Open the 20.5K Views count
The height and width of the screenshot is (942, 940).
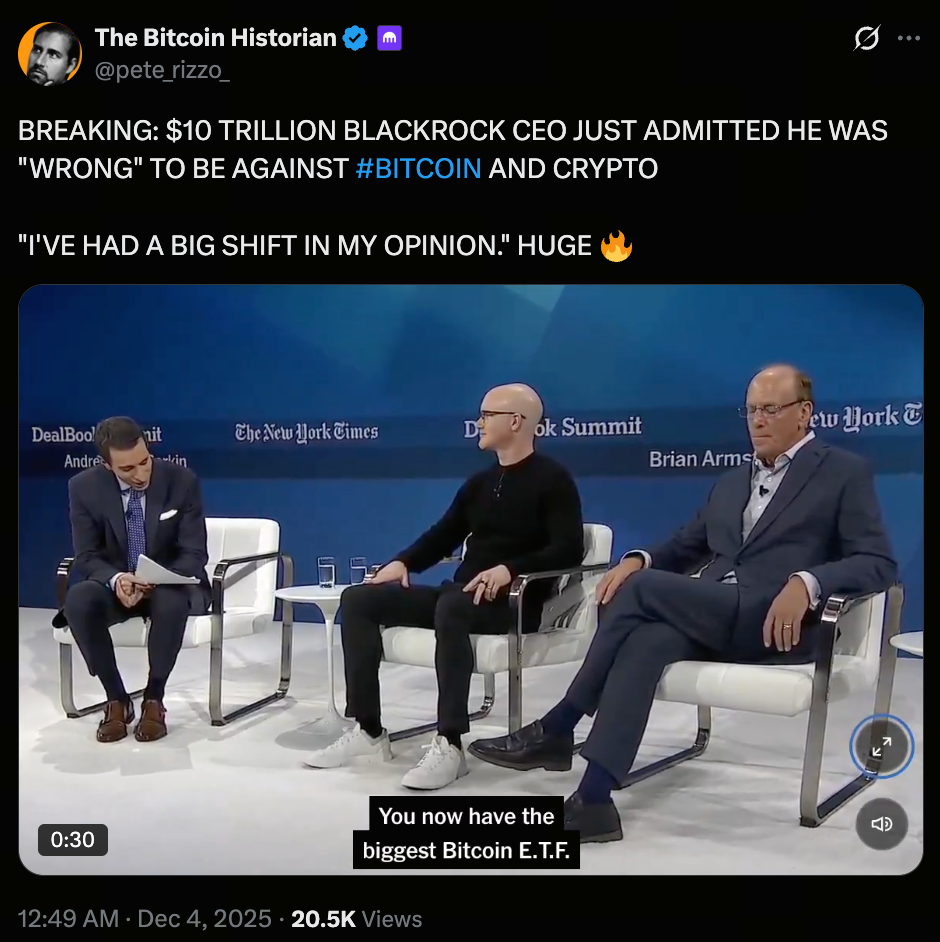(x=357, y=919)
